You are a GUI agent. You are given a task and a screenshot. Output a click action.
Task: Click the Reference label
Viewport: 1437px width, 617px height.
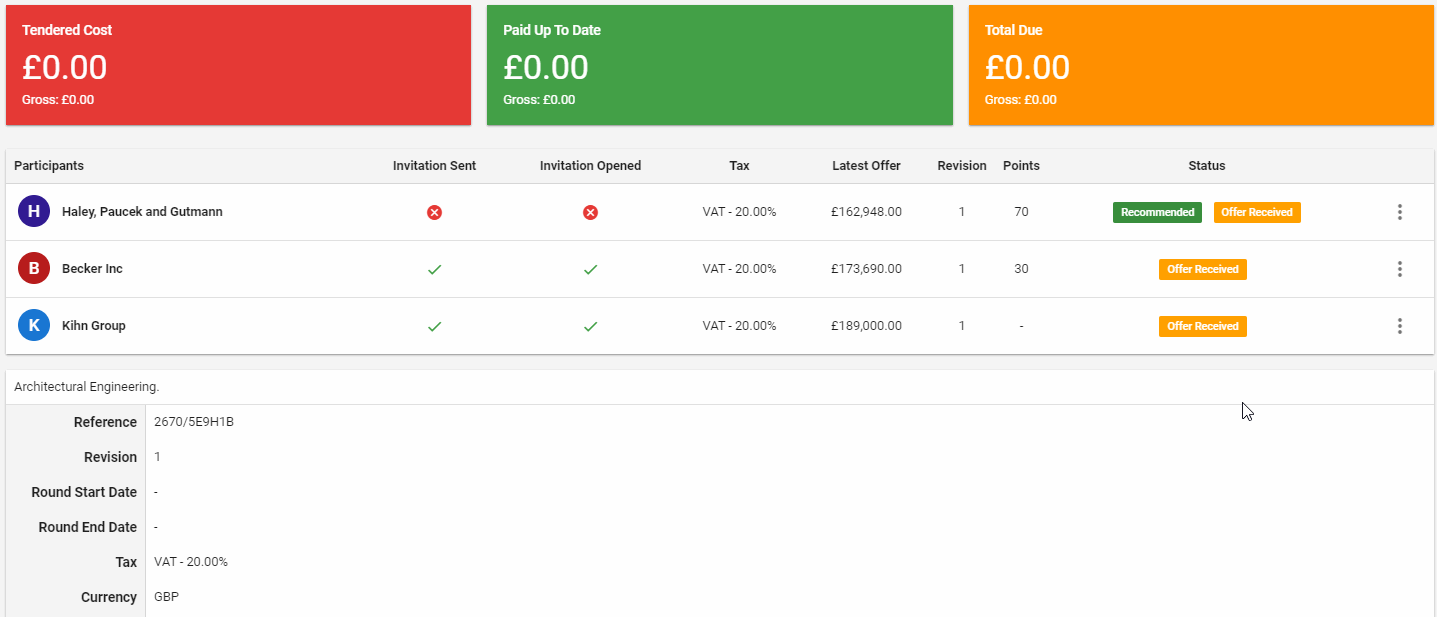click(x=105, y=422)
